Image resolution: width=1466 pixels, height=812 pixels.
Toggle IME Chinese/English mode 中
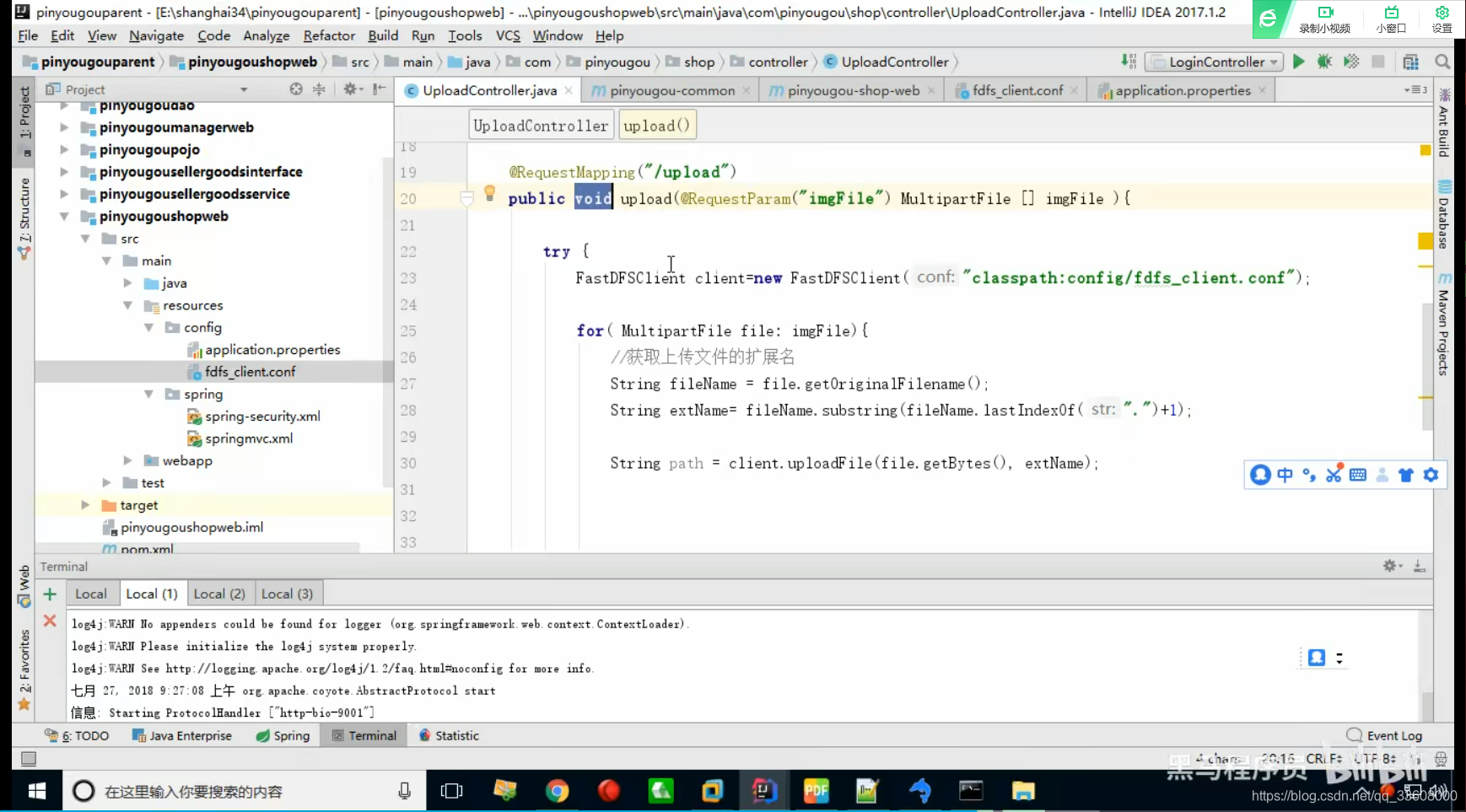[1285, 475]
